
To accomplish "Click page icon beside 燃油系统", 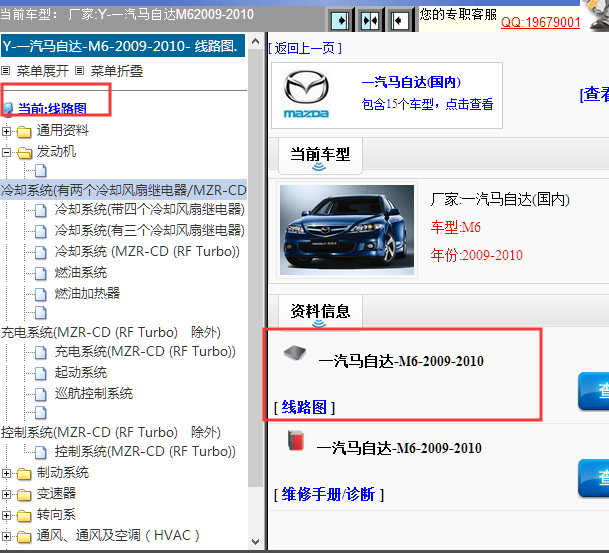I will tap(41, 273).
